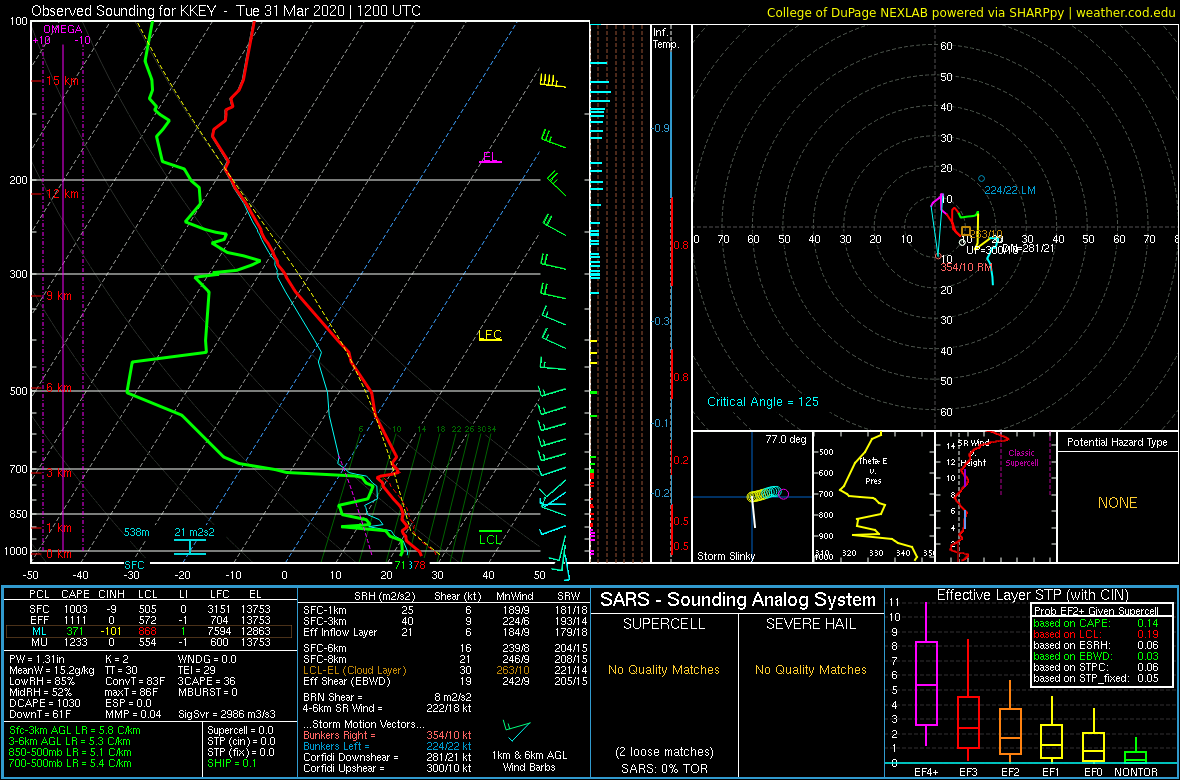
Task: Click the green LCL marker on the skew-T
Action: click(x=490, y=538)
